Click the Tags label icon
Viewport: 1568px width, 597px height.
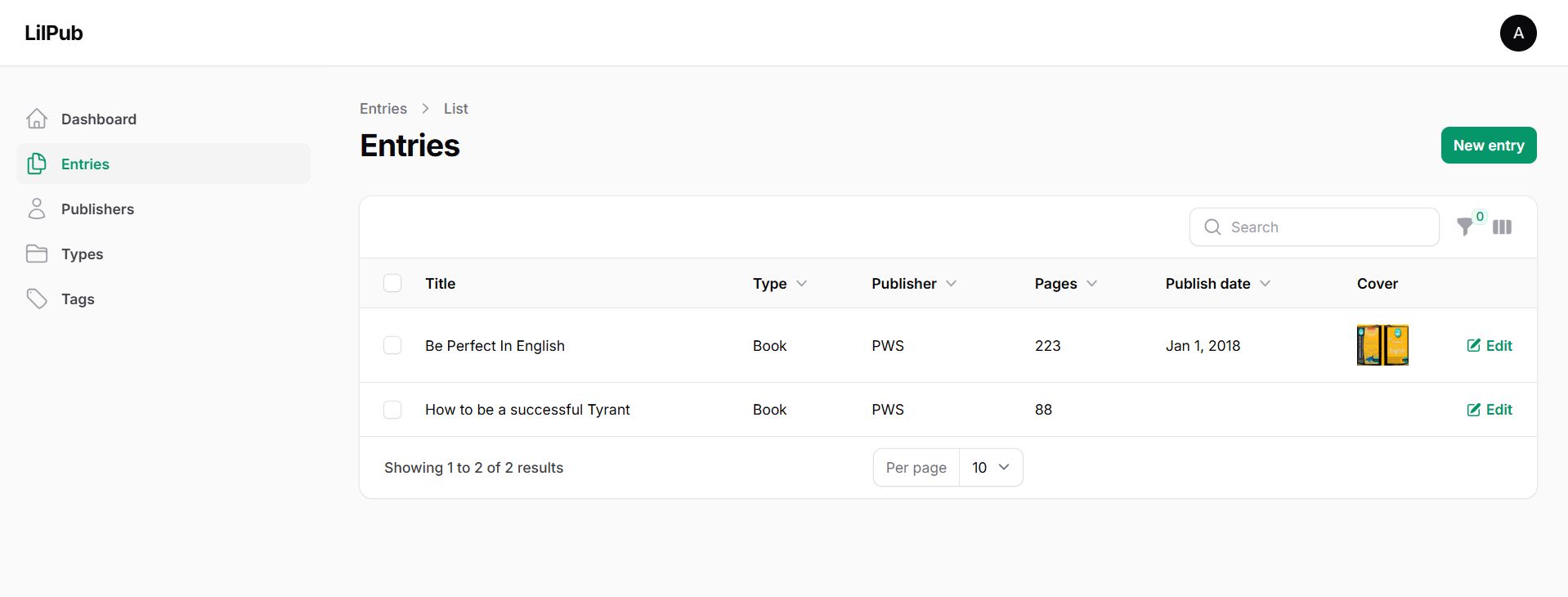coord(37,299)
